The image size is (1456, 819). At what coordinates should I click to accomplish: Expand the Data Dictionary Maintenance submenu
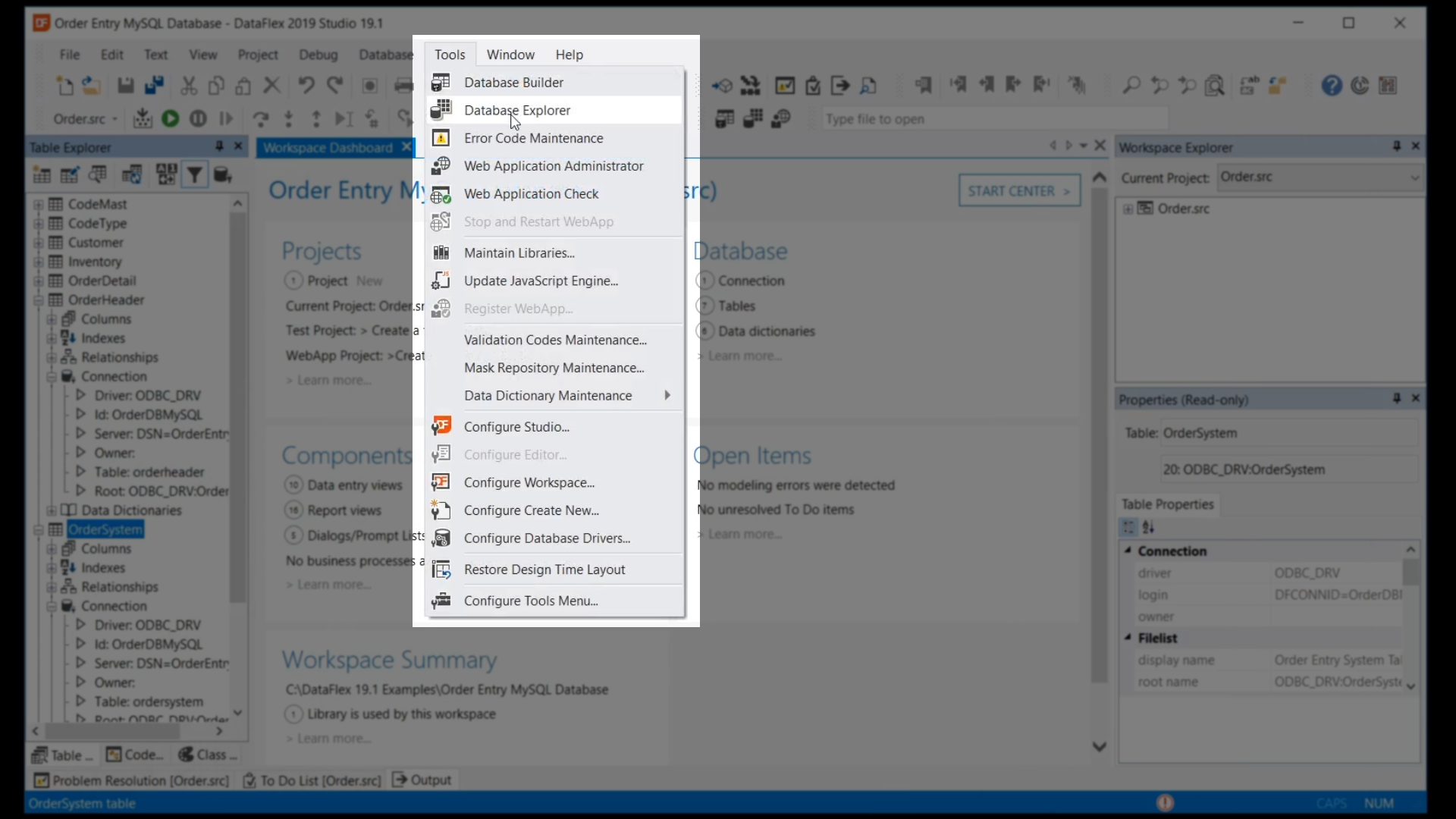pyautogui.click(x=667, y=395)
